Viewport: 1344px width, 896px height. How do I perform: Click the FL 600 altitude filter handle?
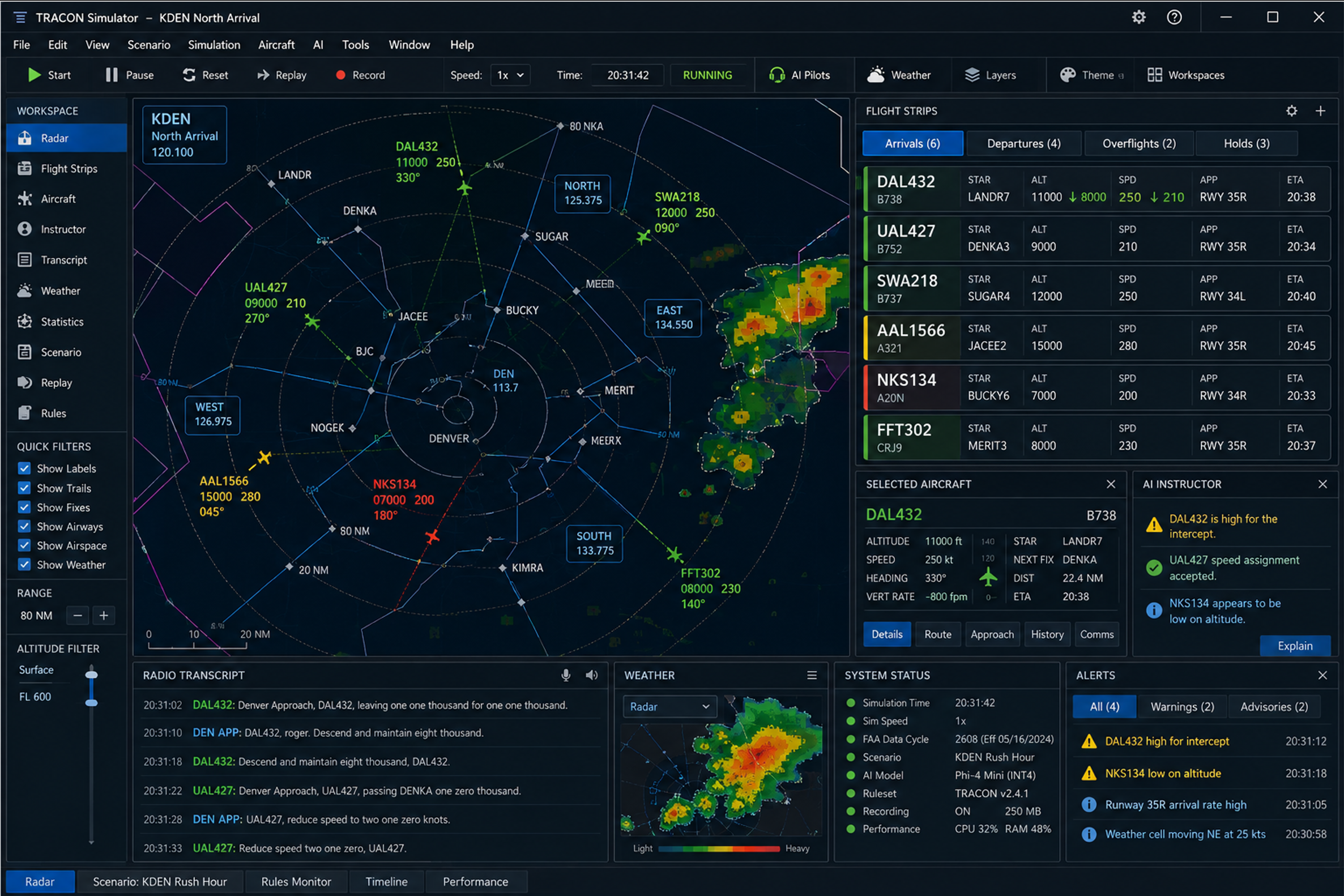pos(91,702)
